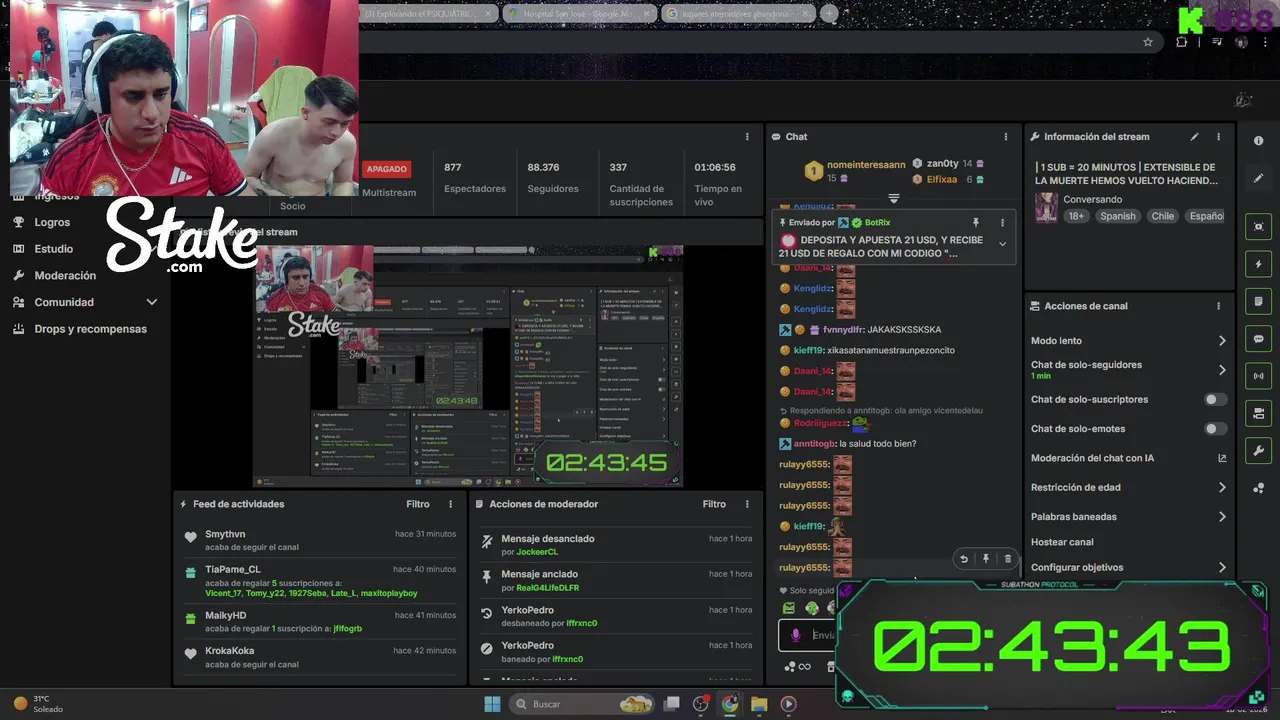Open Chat de solo-seguidores settings
Screen dimensions: 1280x720
(x=1128, y=370)
